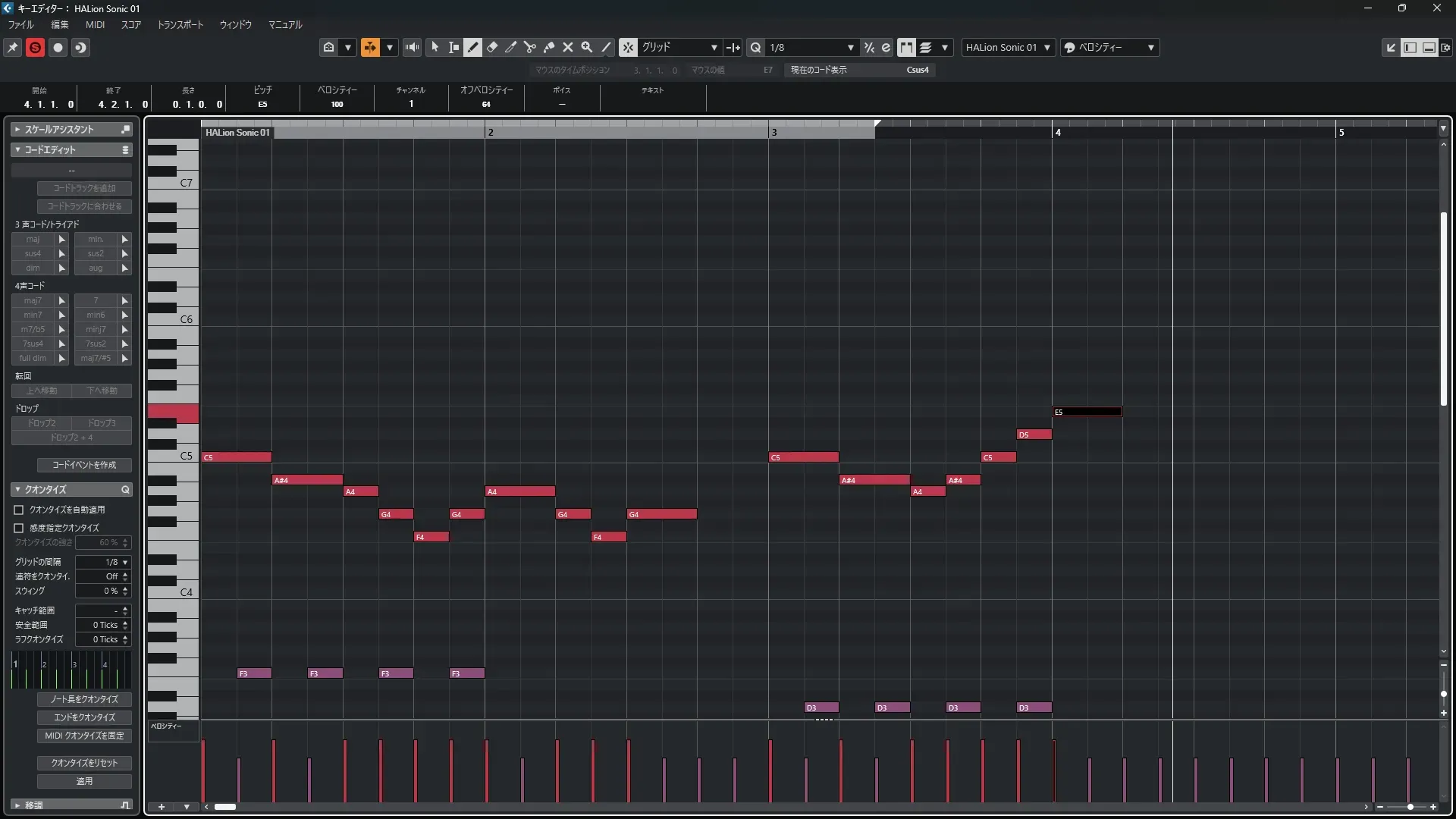Toggle the Snap on/off button

tap(628, 47)
